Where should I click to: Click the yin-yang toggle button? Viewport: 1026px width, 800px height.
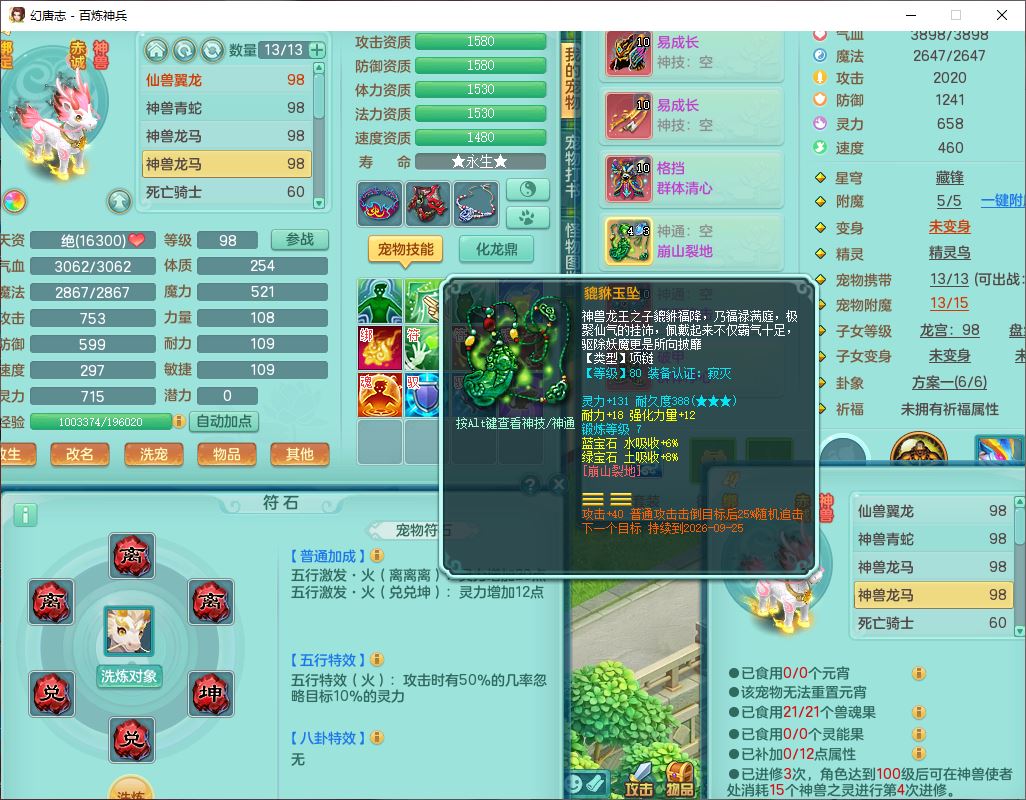527,190
